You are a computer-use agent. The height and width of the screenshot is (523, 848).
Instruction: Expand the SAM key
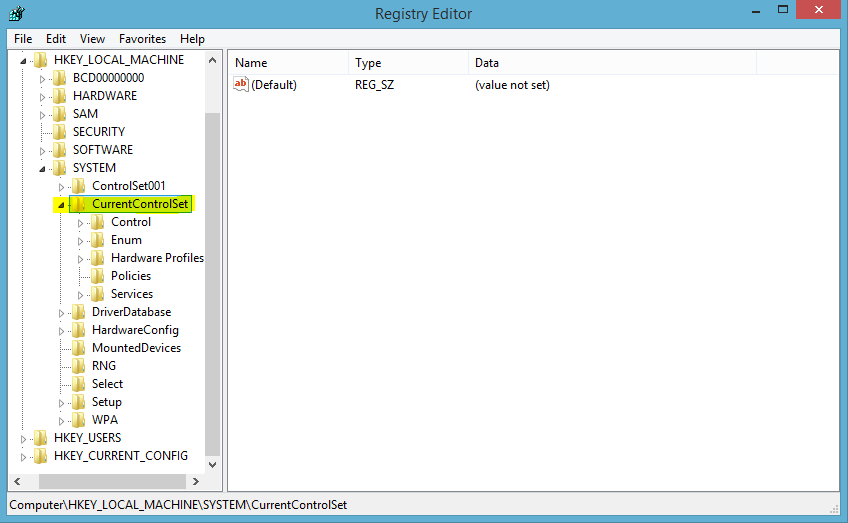[42, 115]
